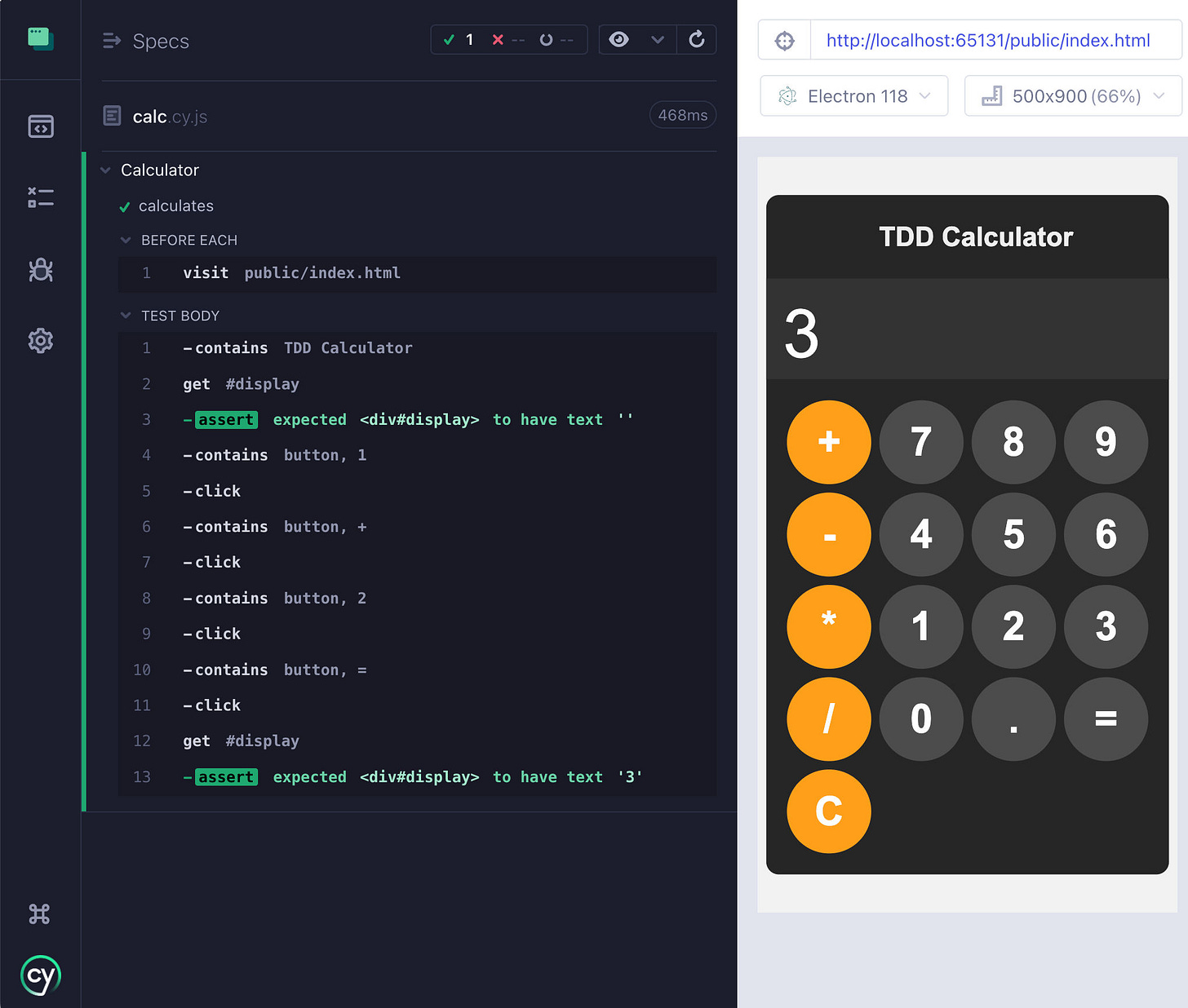
Task: Open the dropdown chevron beside the eye icon
Action: click(658, 39)
